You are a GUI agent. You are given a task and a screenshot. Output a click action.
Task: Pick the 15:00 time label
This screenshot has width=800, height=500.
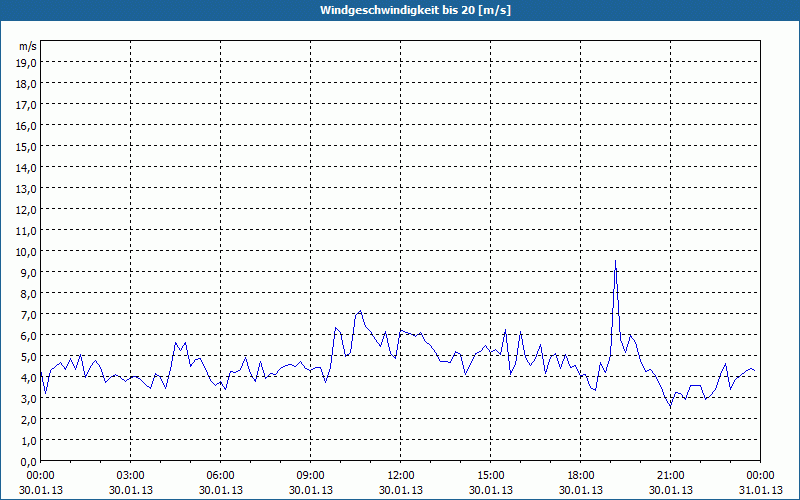pyautogui.click(x=491, y=476)
